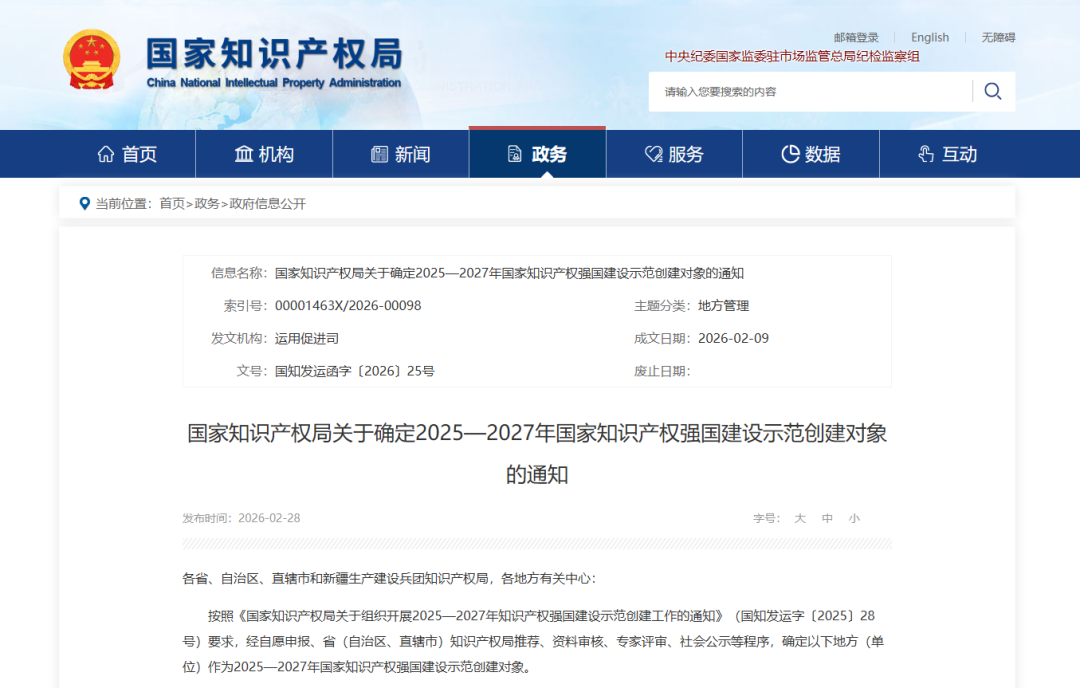Click the home icon in the 首页 nav item
This screenshot has width=1080, height=688.
106,153
